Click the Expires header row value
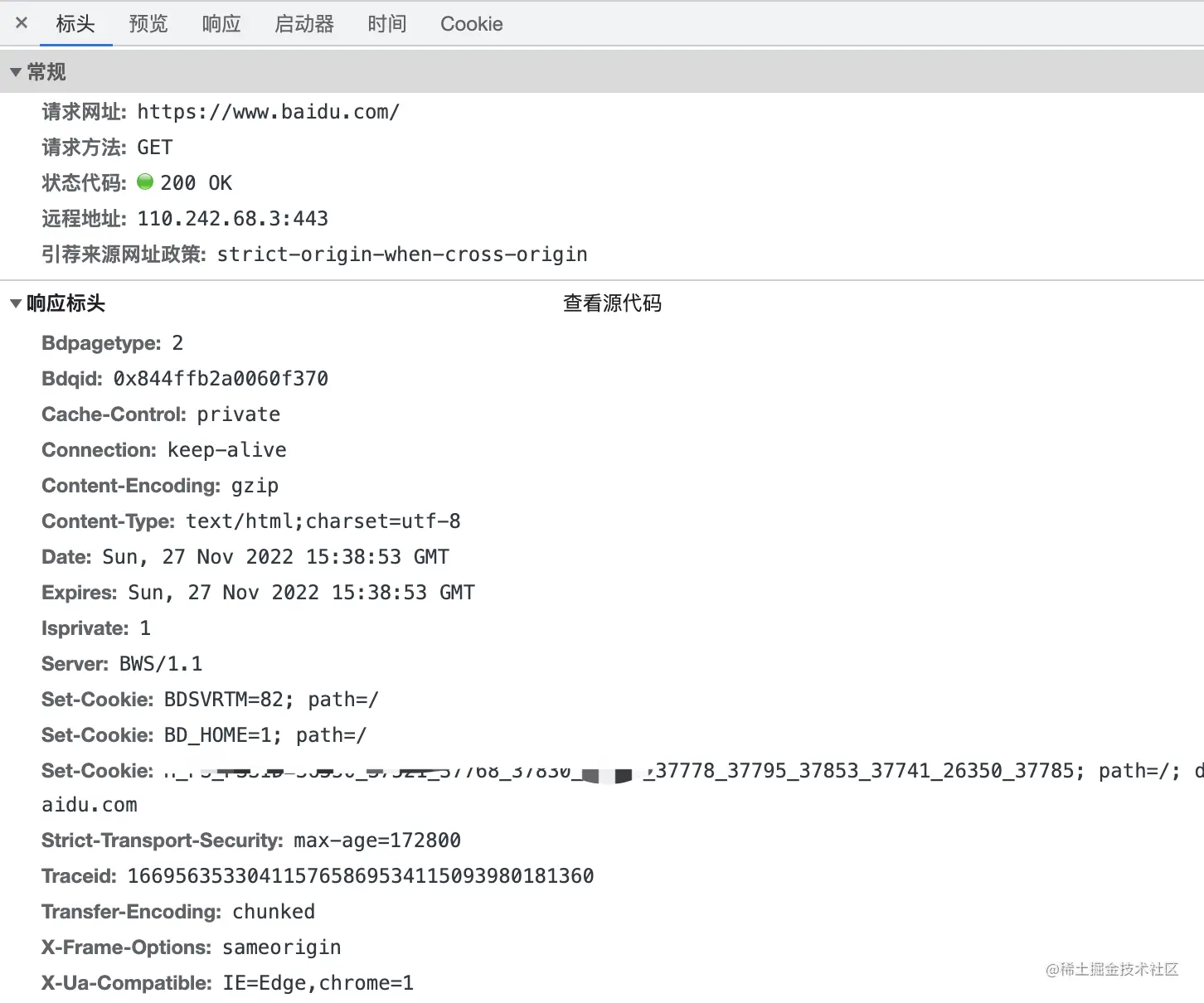Image resolution: width=1204 pixels, height=1003 pixels. coord(302,593)
